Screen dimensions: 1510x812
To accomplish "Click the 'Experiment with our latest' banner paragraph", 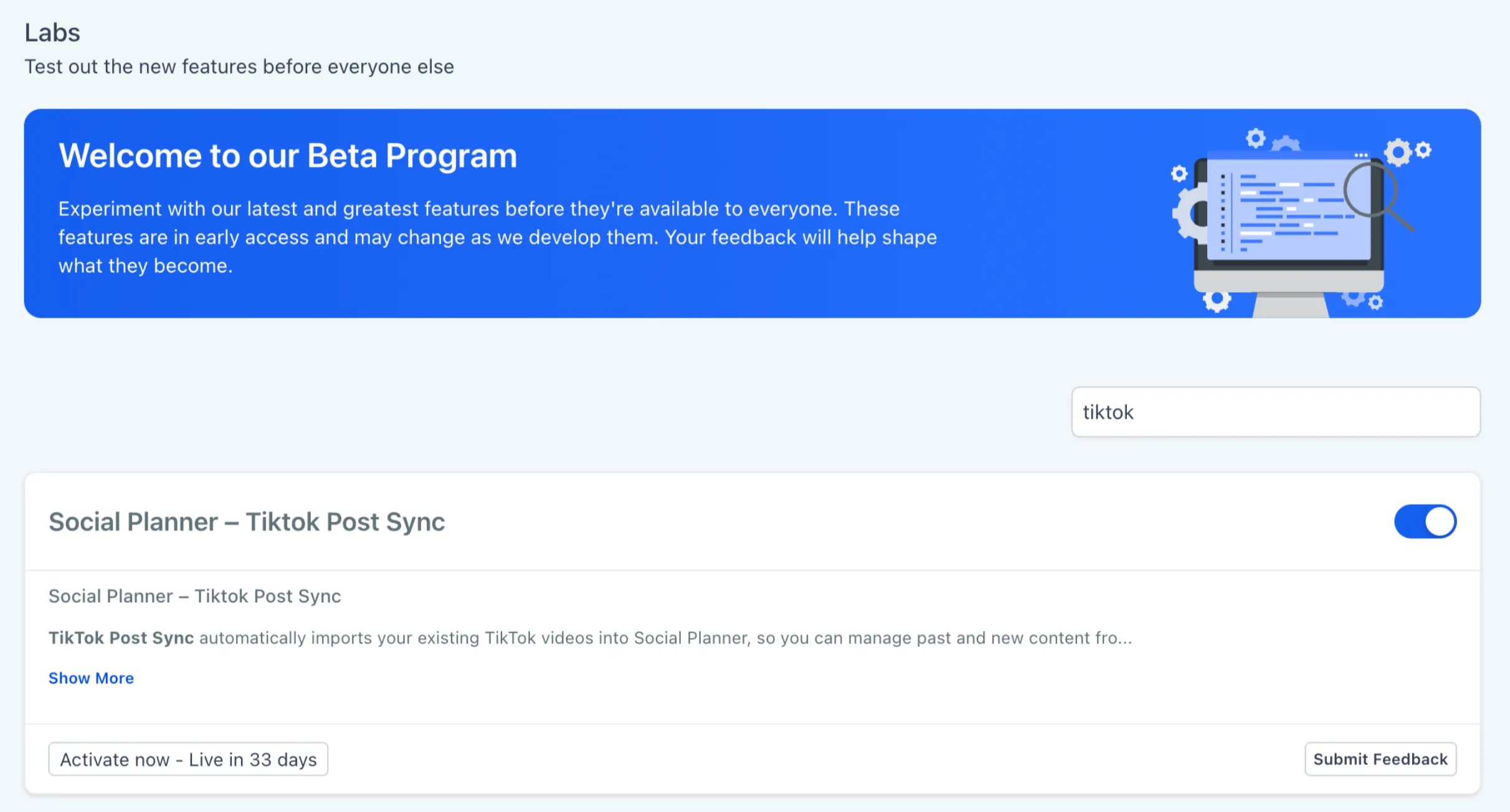I will (x=498, y=237).
